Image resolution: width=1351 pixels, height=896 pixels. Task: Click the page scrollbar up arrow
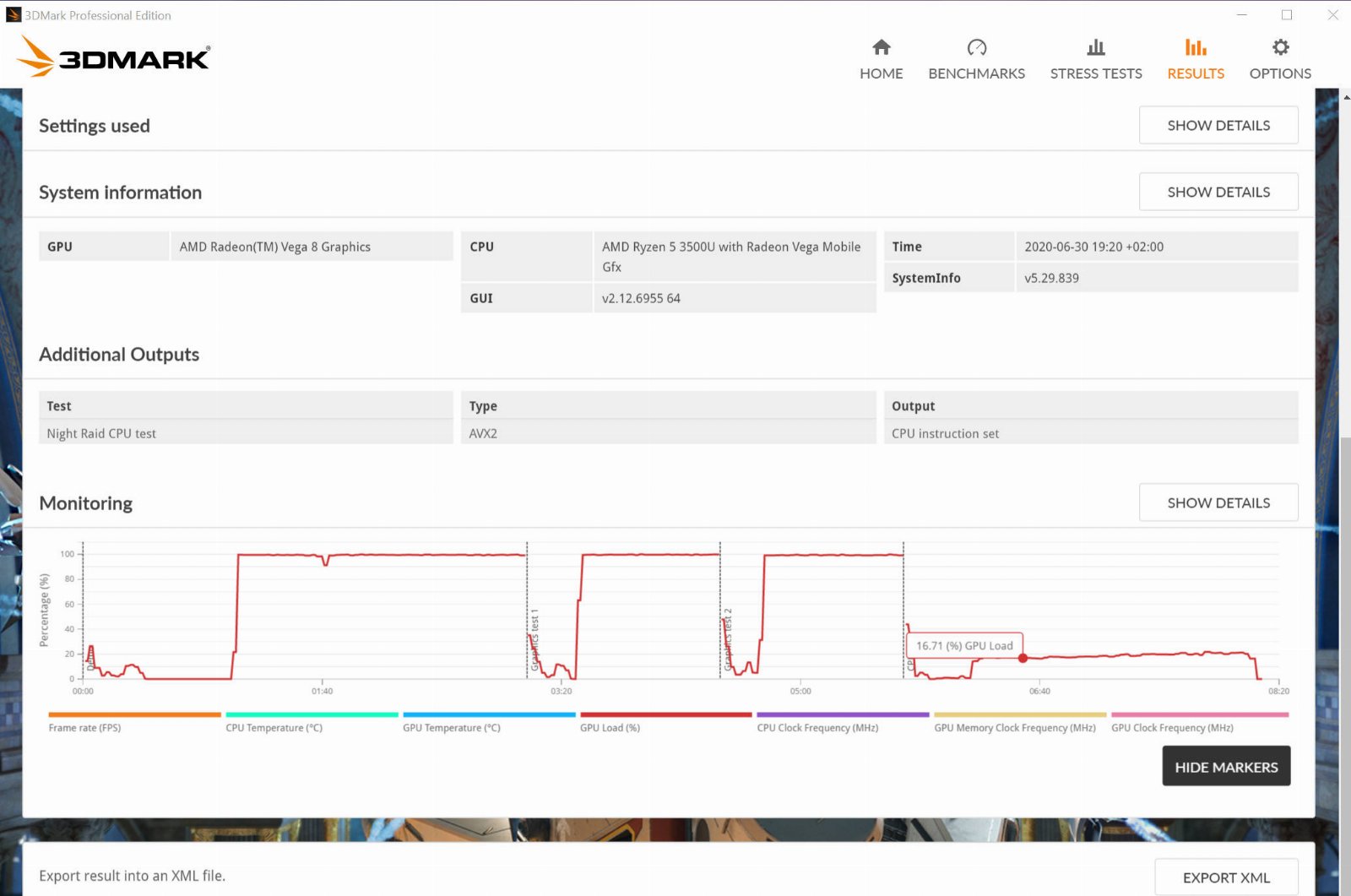coord(1346,97)
